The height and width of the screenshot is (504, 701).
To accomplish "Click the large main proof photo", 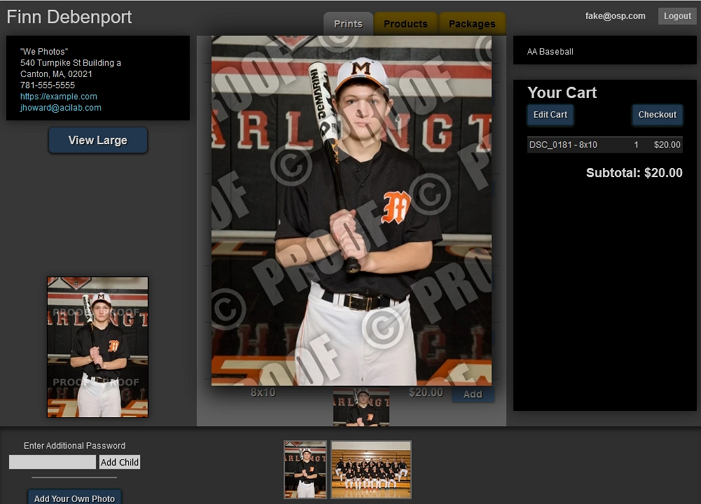I will pyautogui.click(x=351, y=210).
